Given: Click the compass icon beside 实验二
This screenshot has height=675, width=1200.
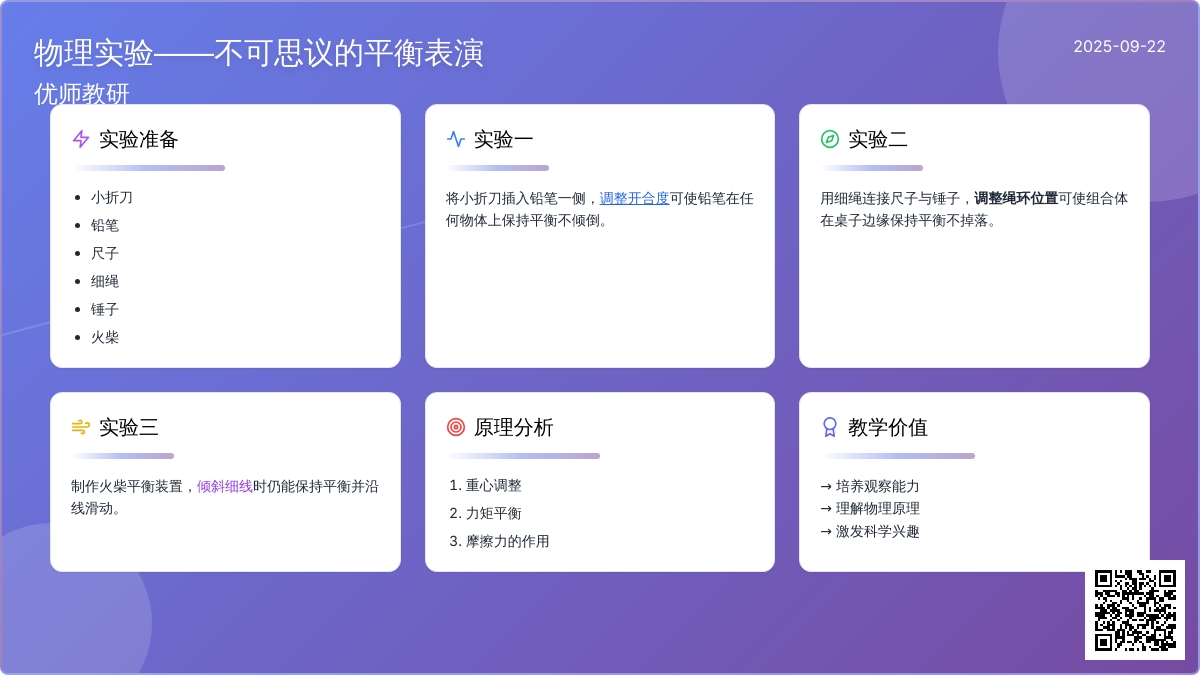Looking at the screenshot, I should point(830,139).
